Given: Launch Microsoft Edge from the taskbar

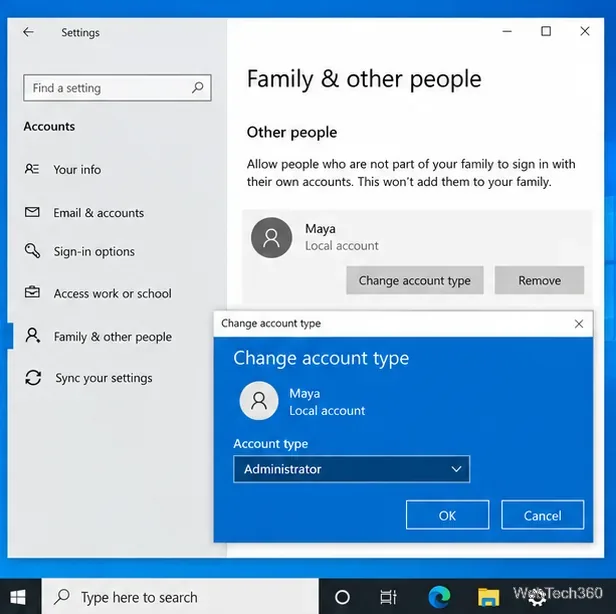Looking at the screenshot, I should tap(439, 597).
